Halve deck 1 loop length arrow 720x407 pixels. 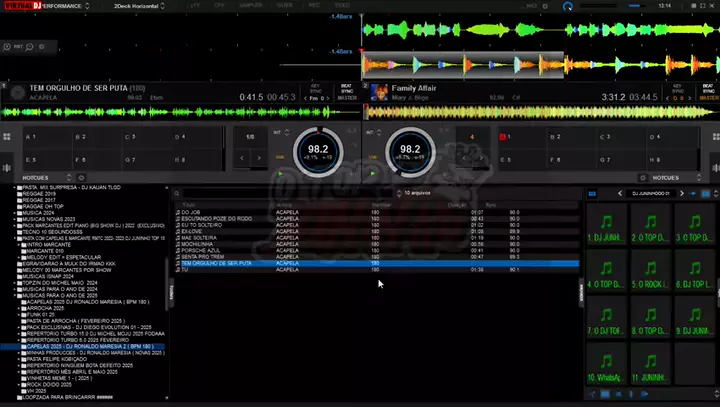tap(242, 158)
